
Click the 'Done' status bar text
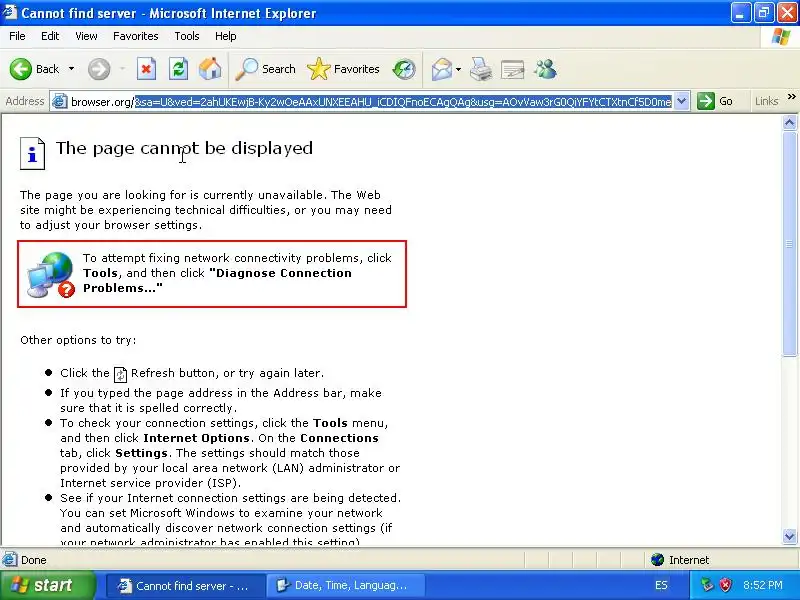point(34,560)
